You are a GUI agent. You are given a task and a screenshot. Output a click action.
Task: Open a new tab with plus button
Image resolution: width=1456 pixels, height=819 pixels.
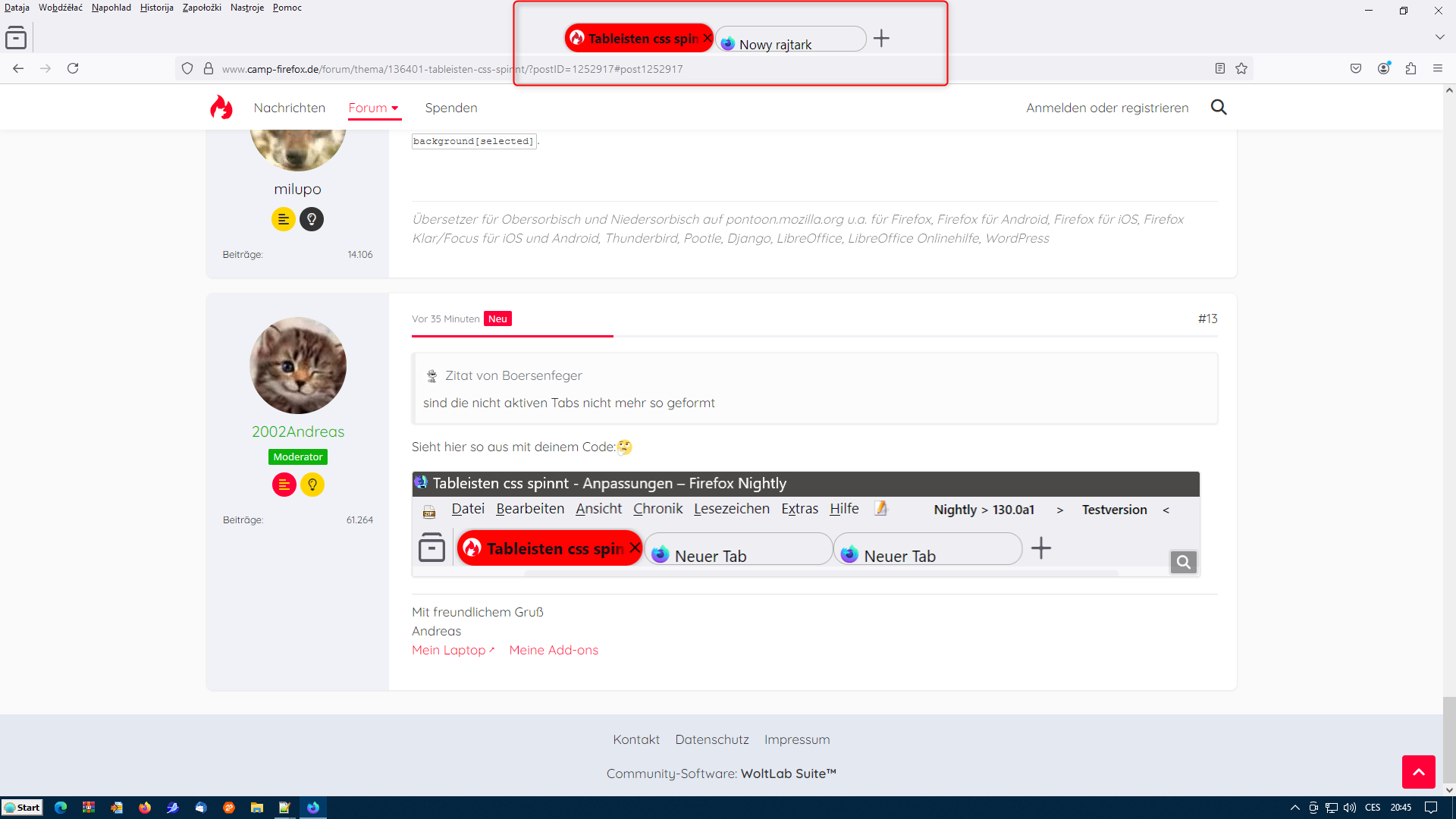tap(881, 39)
